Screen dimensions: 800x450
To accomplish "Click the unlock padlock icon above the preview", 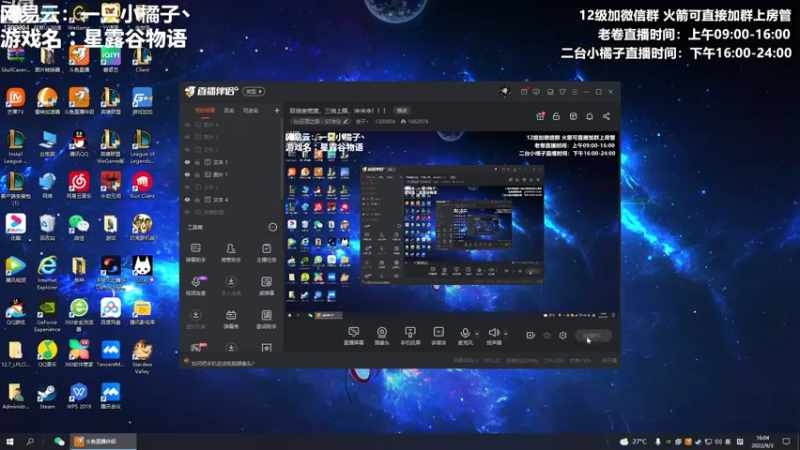I will point(556,116).
